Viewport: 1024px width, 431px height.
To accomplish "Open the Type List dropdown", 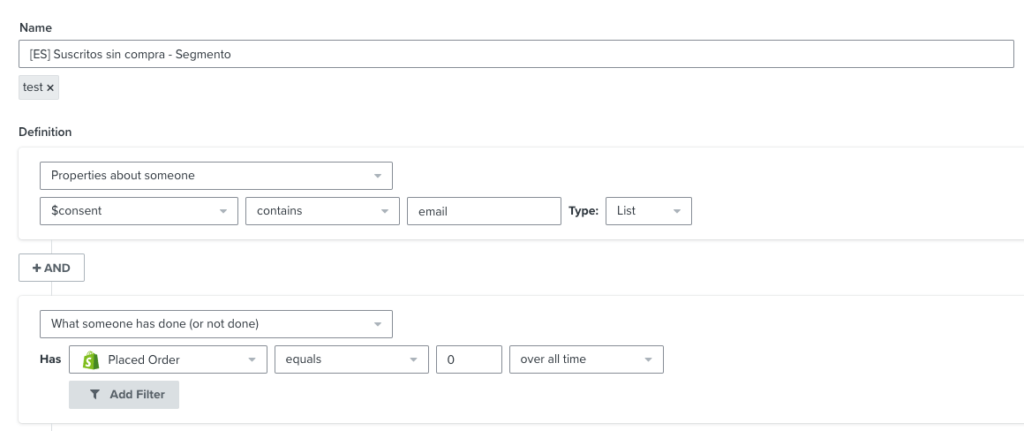I will point(648,211).
